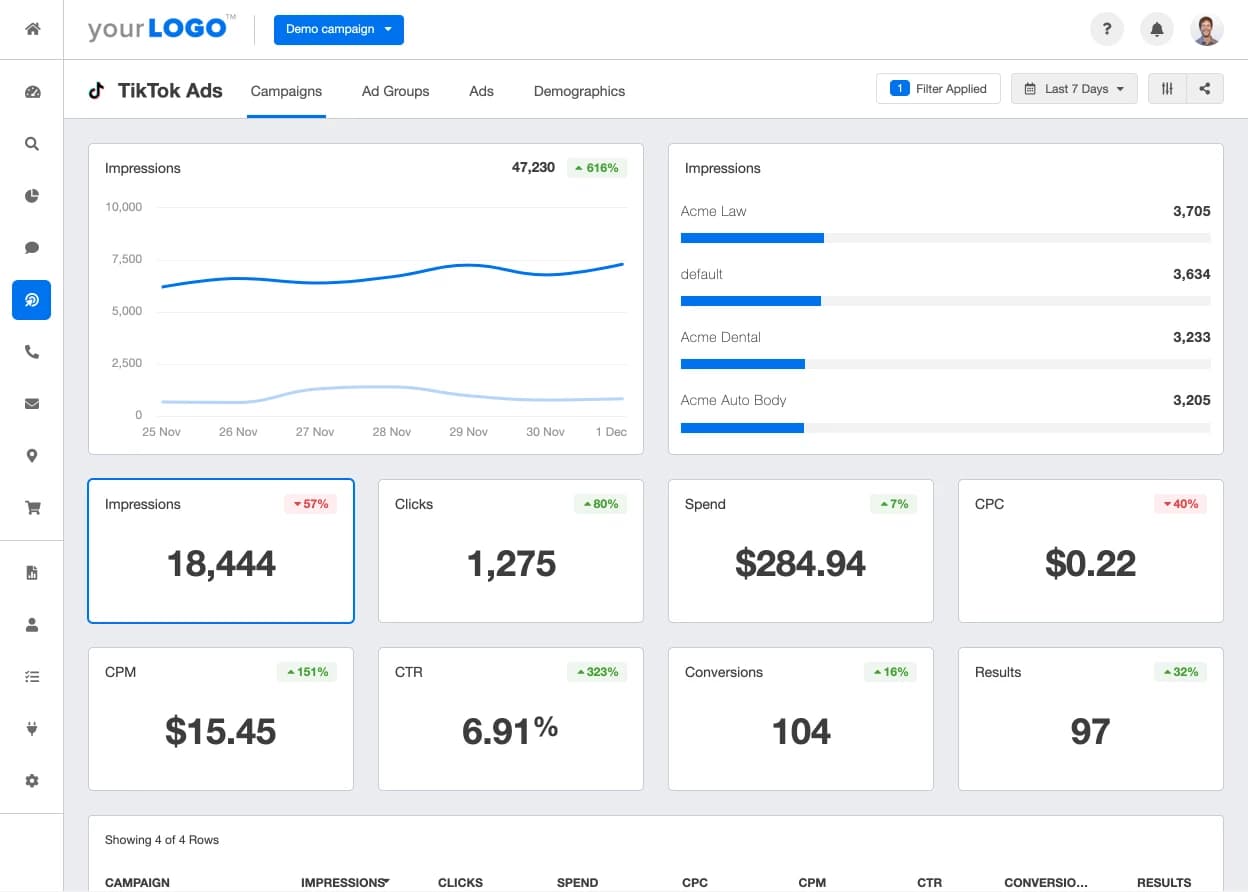Select the shopping cart sidebar icon

tap(32, 508)
